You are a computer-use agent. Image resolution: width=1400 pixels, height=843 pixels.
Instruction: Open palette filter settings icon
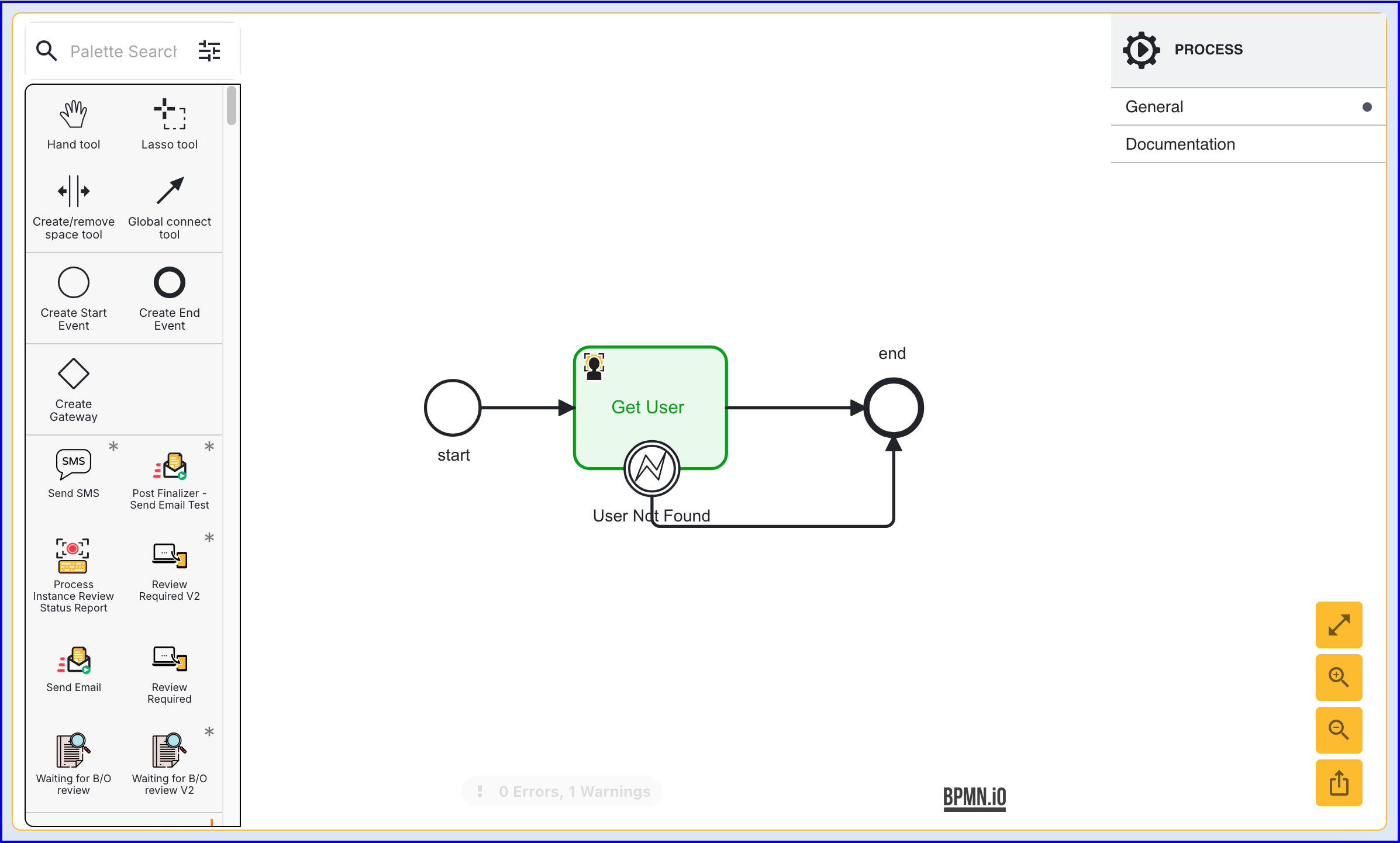pyautogui.click(x=209, y=51)
